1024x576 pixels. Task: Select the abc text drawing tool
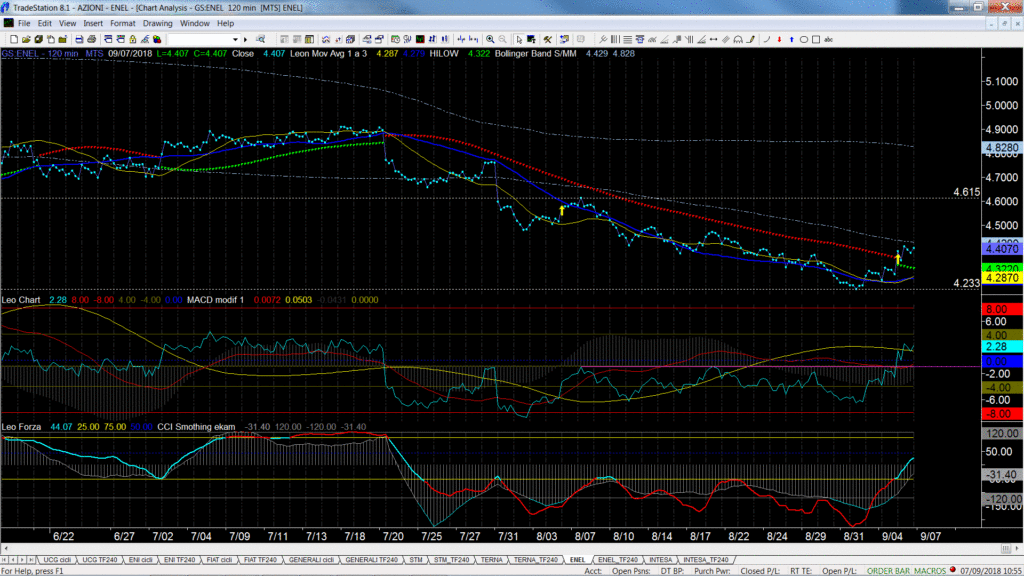tap(829, 39)
